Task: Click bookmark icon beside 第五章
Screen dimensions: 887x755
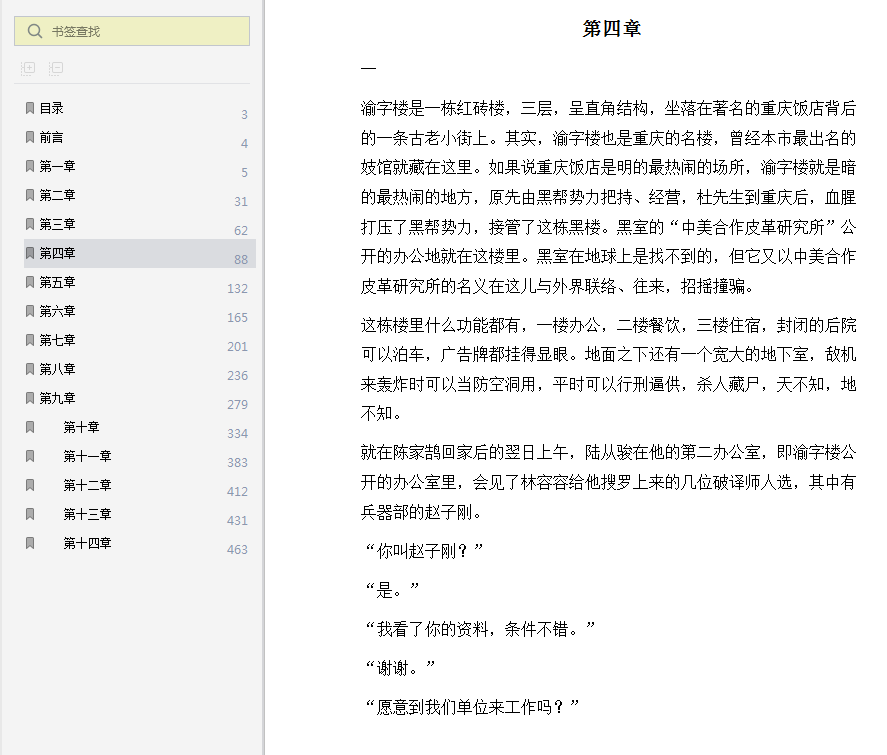Action: coord(30,282)
